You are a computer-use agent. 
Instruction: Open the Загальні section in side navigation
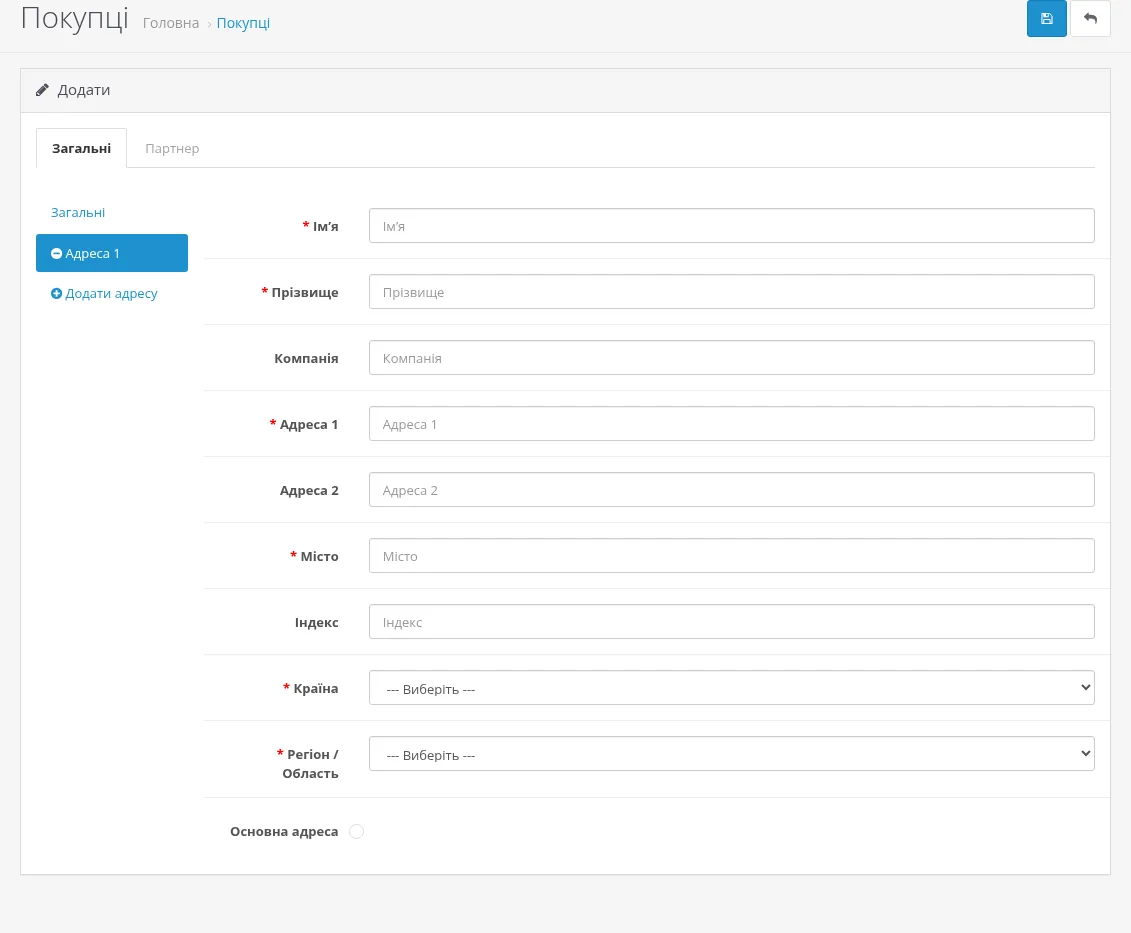click(78, 212)
